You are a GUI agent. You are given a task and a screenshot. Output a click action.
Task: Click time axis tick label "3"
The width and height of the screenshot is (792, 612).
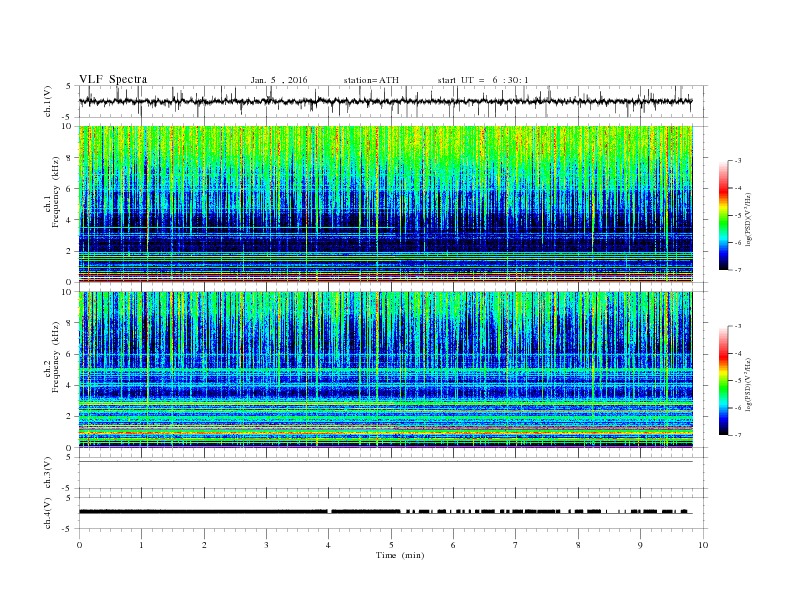[x=266, y=545]
